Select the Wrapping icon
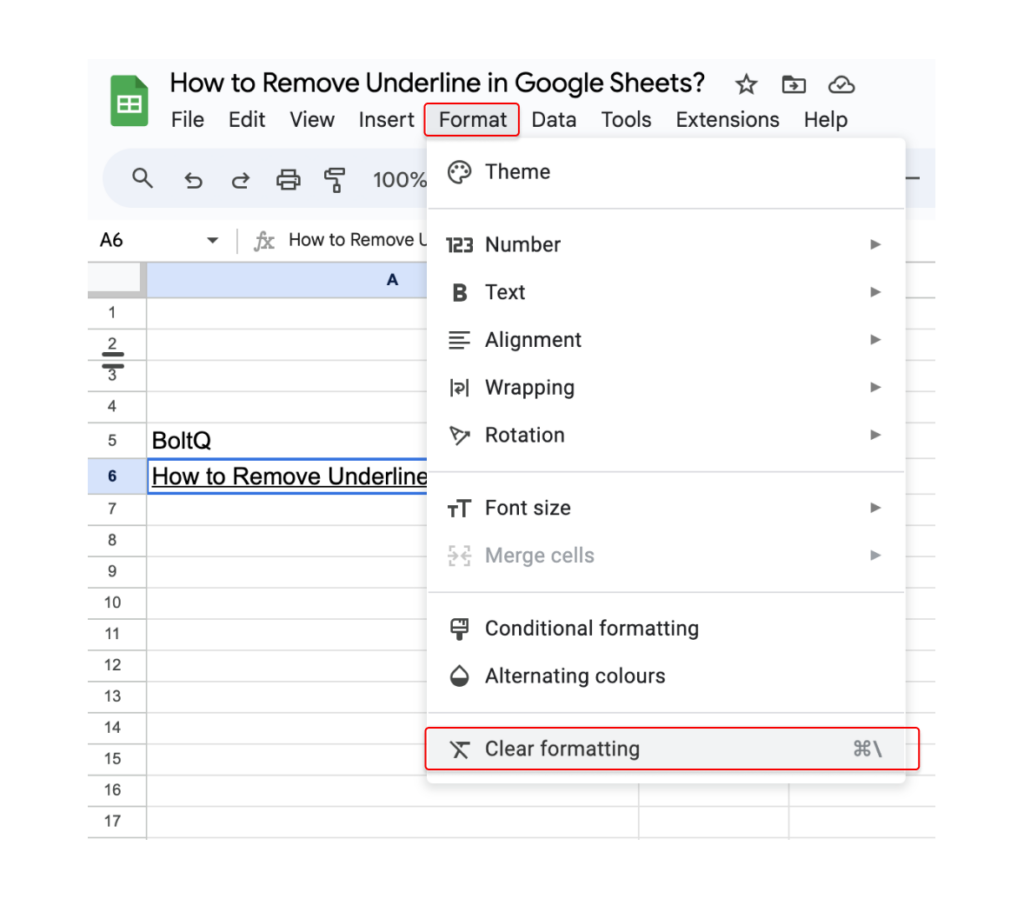Viewport: 1024px width, 899px height. (459, 387)
